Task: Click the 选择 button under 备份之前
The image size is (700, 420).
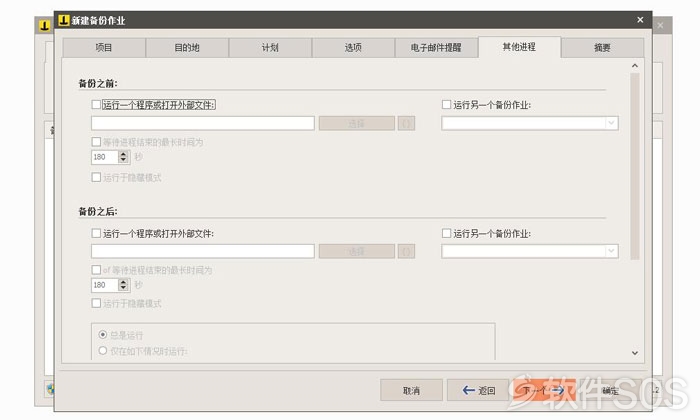Action: click(x=357, y=123)
